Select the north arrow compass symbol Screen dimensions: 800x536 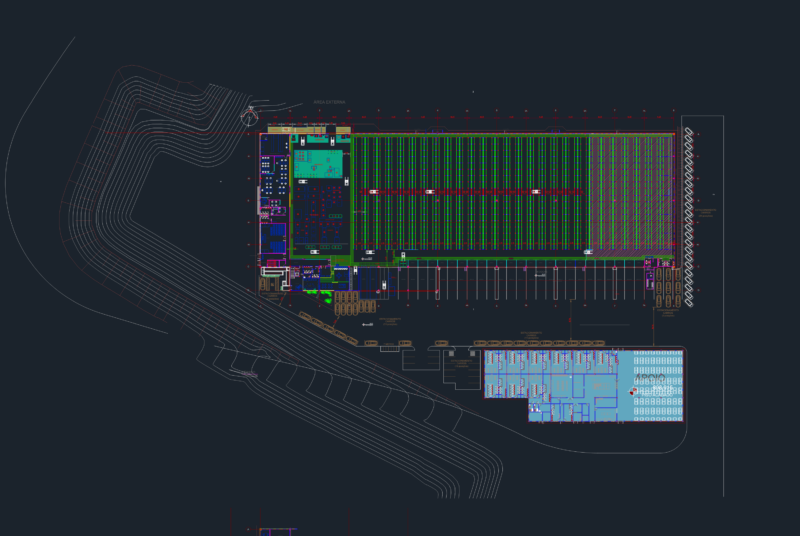click(249, 117)
